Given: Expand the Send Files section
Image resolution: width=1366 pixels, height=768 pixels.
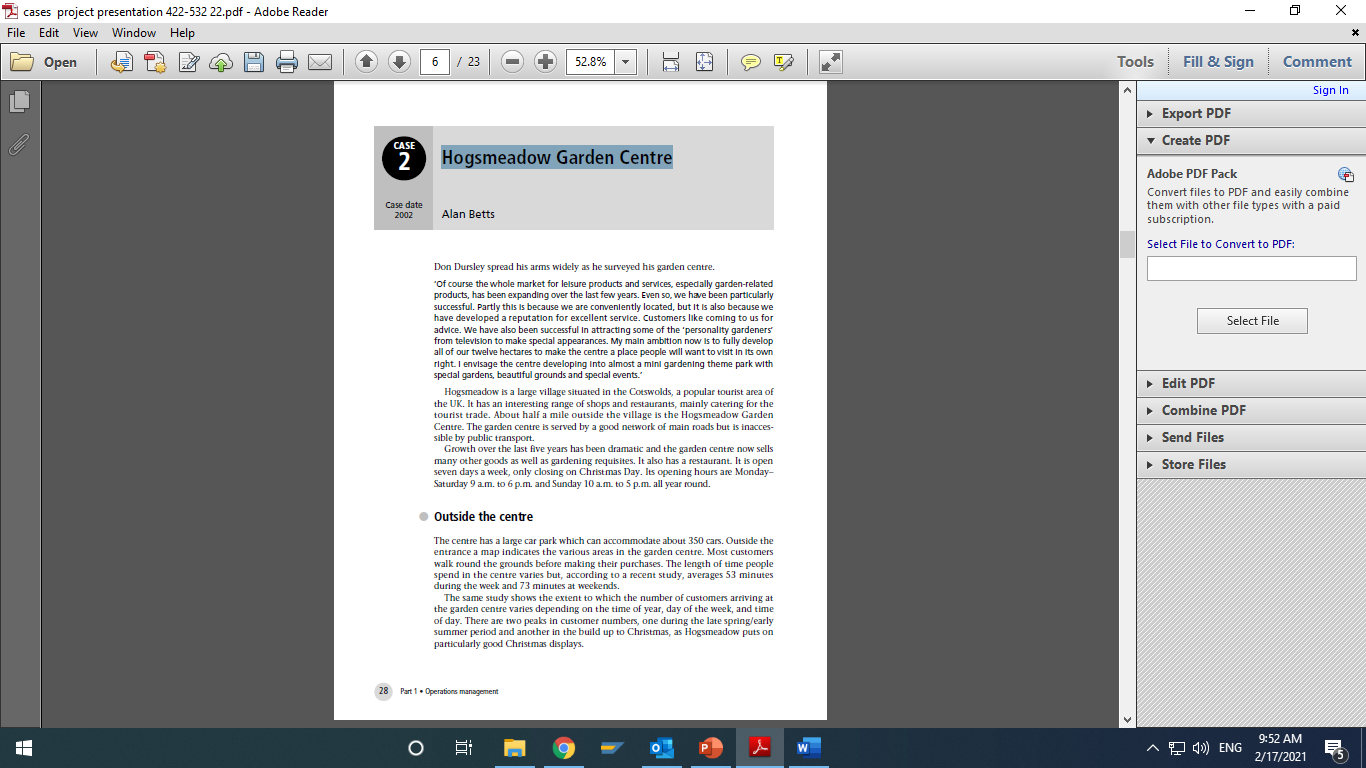Looking at the screenshot, I should pyautogui.click(x=1250, y=437).
